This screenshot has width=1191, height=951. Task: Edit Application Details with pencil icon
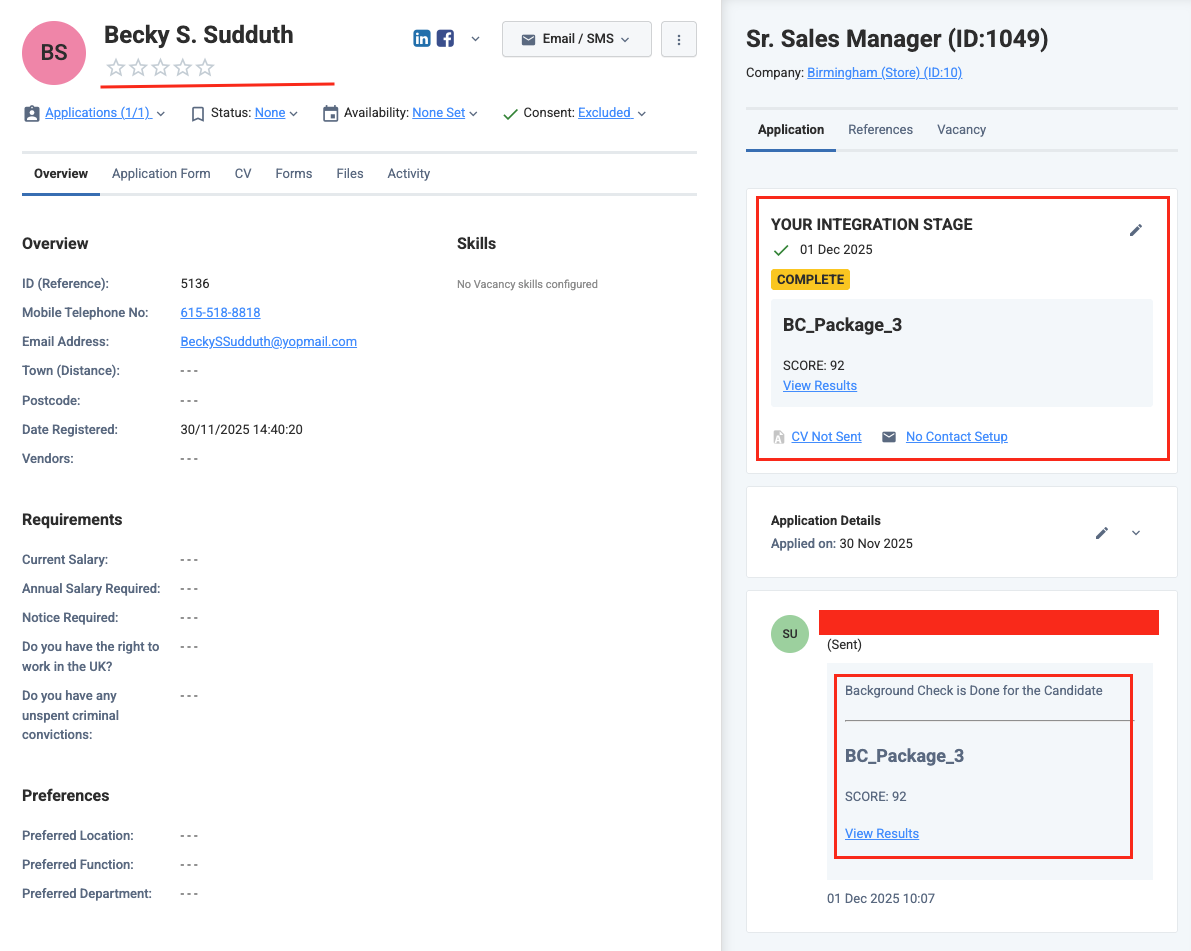coord(1102,533)
